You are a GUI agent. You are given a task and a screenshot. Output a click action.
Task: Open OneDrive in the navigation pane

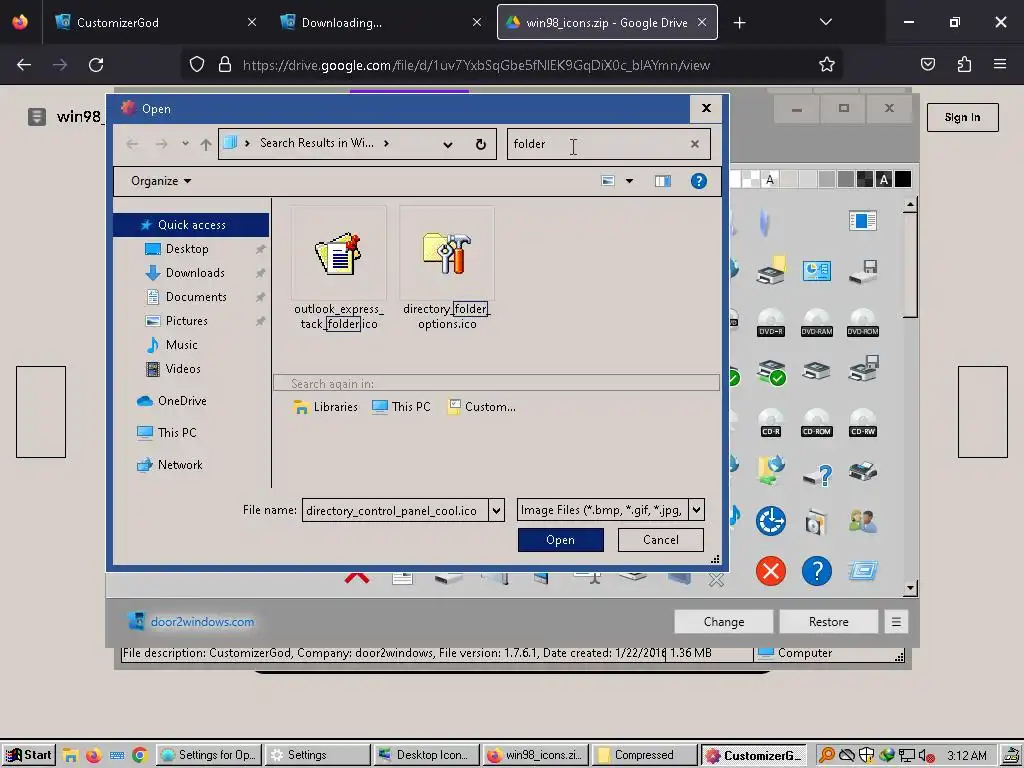182,401
